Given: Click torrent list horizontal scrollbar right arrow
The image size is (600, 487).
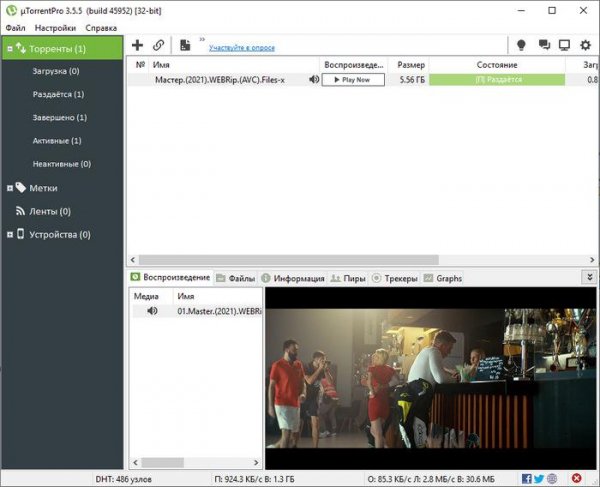Looking at the screenshot, I should pyautogui.click(x=592, y=260).
